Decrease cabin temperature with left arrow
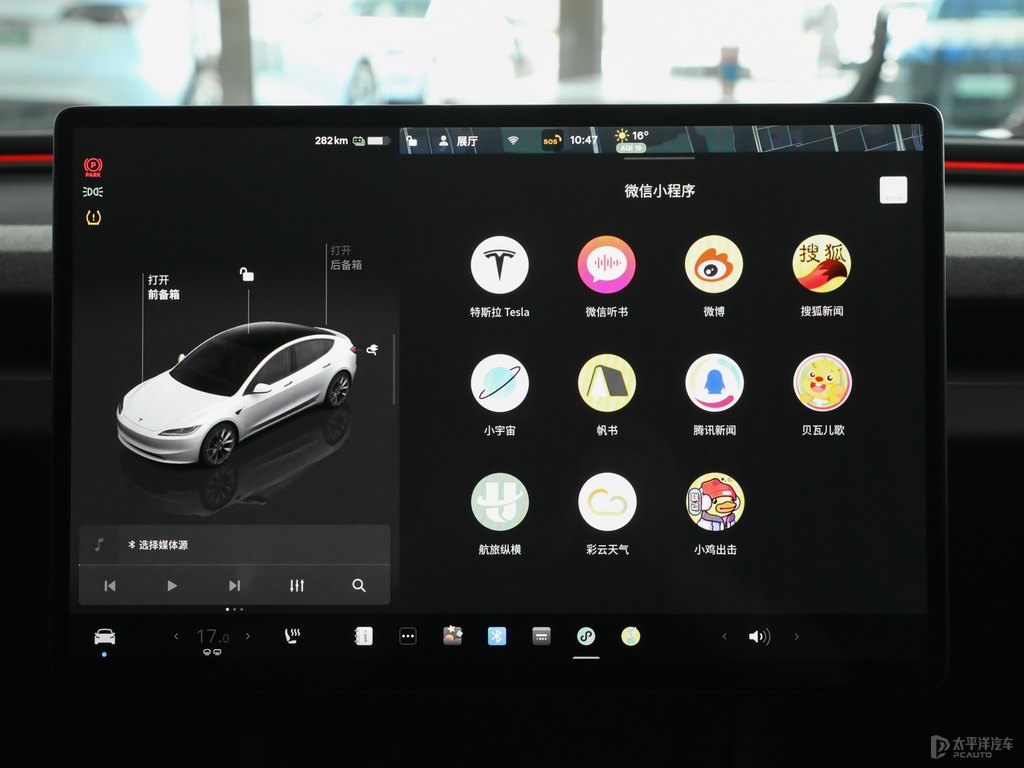 point(176,635)
